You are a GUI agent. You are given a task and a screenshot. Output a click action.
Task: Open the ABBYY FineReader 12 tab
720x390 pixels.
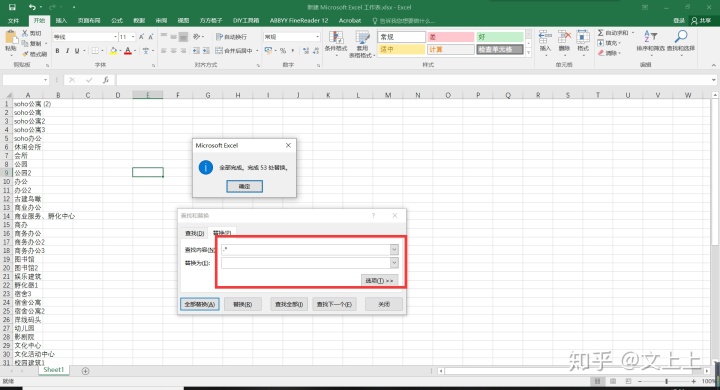(x=299, y=21)
